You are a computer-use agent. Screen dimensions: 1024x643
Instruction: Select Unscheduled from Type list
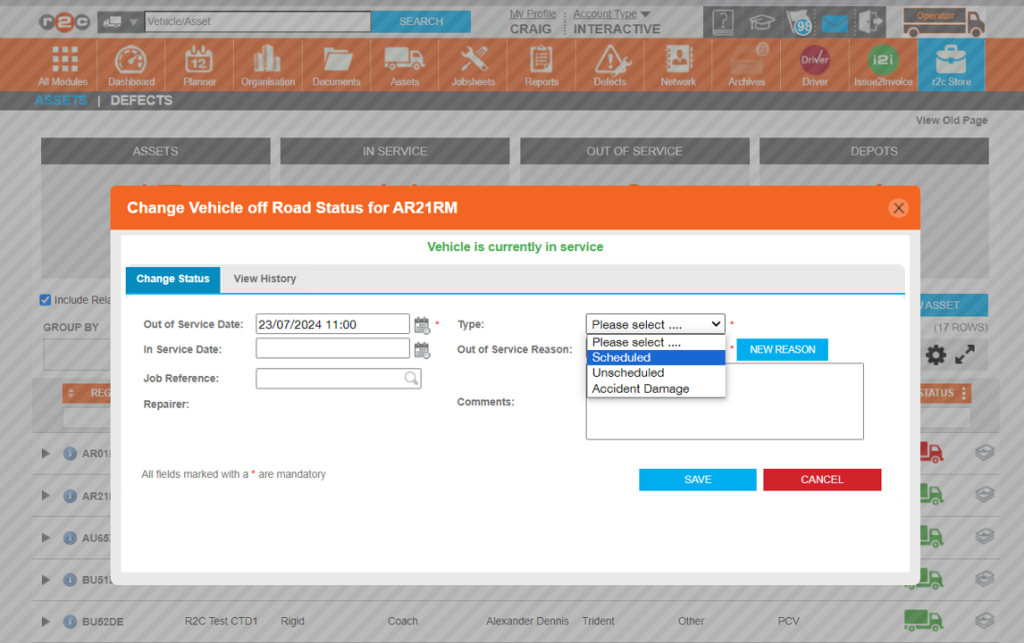pyautogui.click(x=656, y=373)
